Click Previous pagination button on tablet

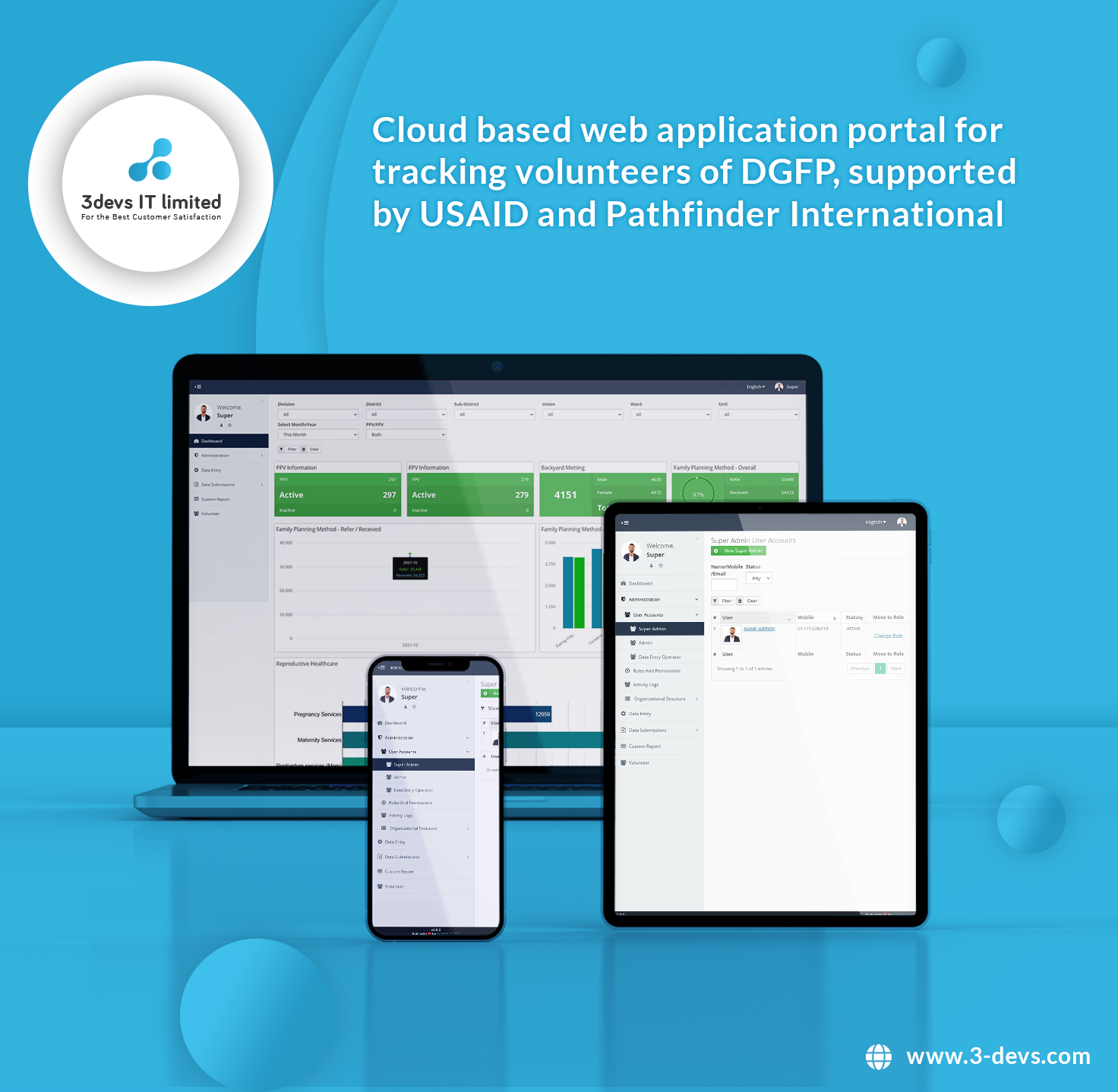pyautogui.click(x=860, y=668)
